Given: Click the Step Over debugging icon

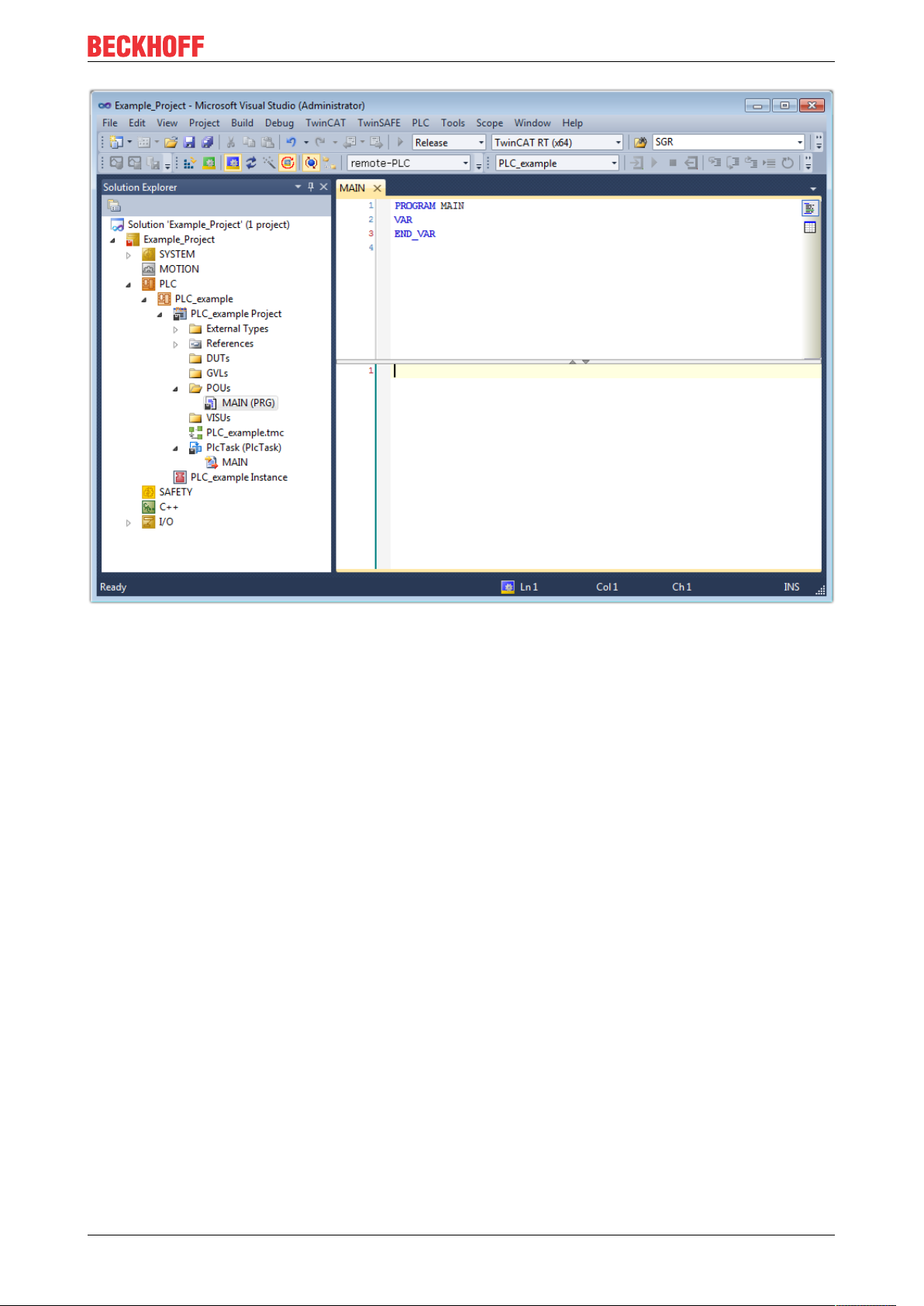Looking at the screenshot, I should (x=733, y=163).
